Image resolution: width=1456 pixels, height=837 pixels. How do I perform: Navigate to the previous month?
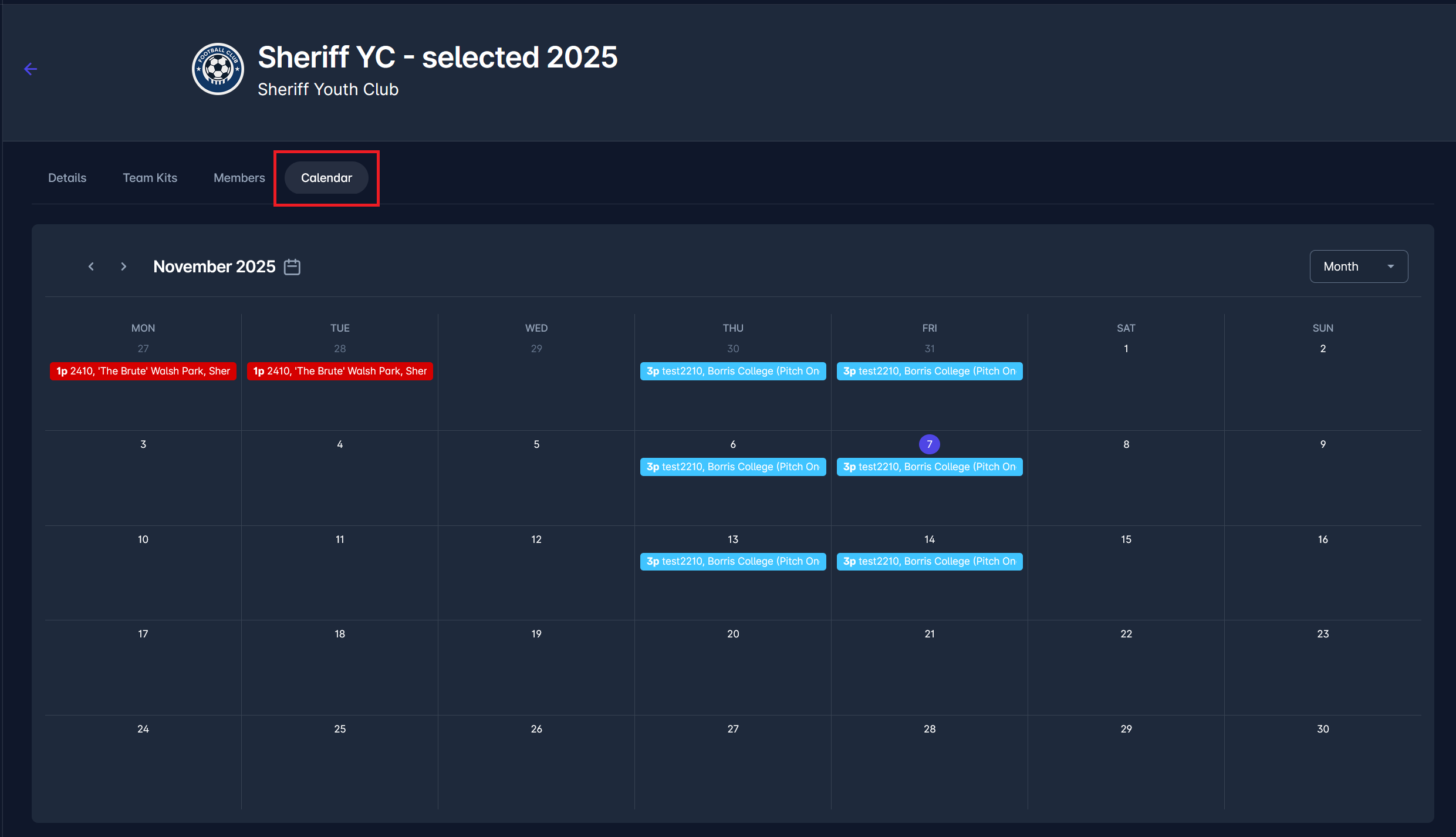pos(92,266)
